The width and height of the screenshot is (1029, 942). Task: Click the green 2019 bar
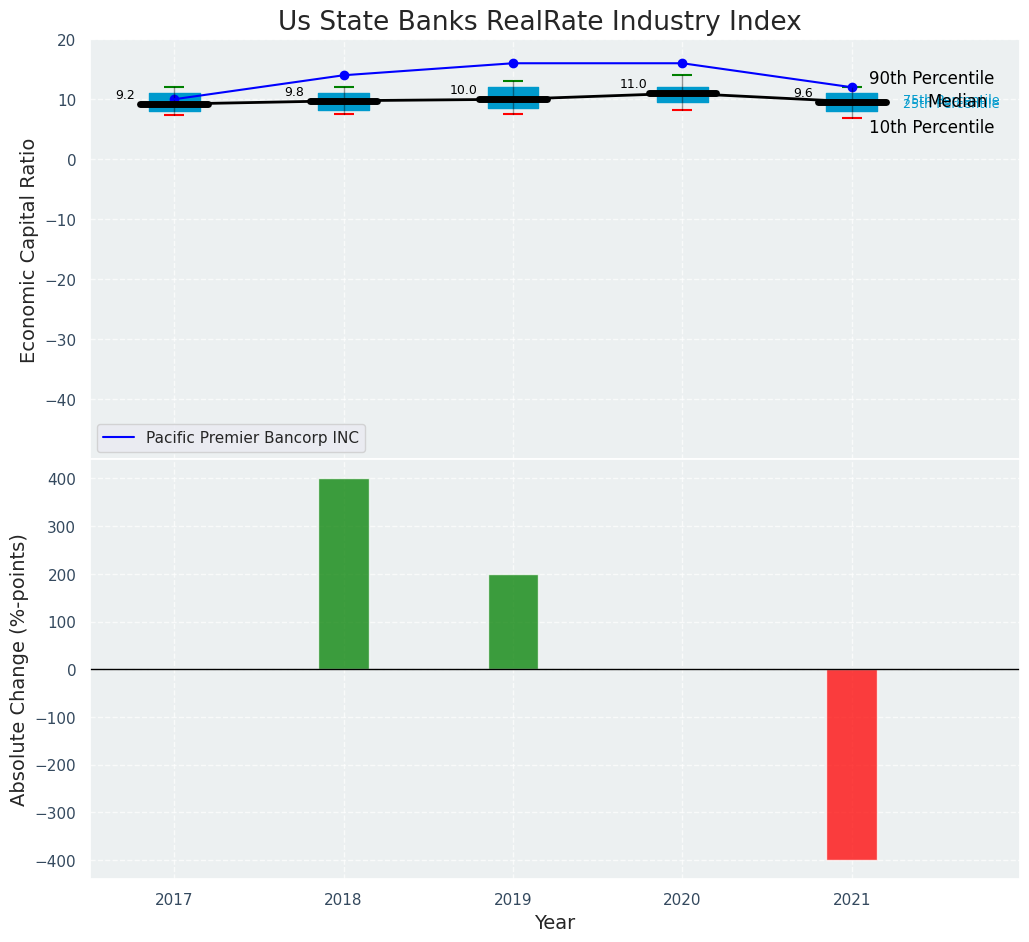pyautogui.click(x=513, y=621)
